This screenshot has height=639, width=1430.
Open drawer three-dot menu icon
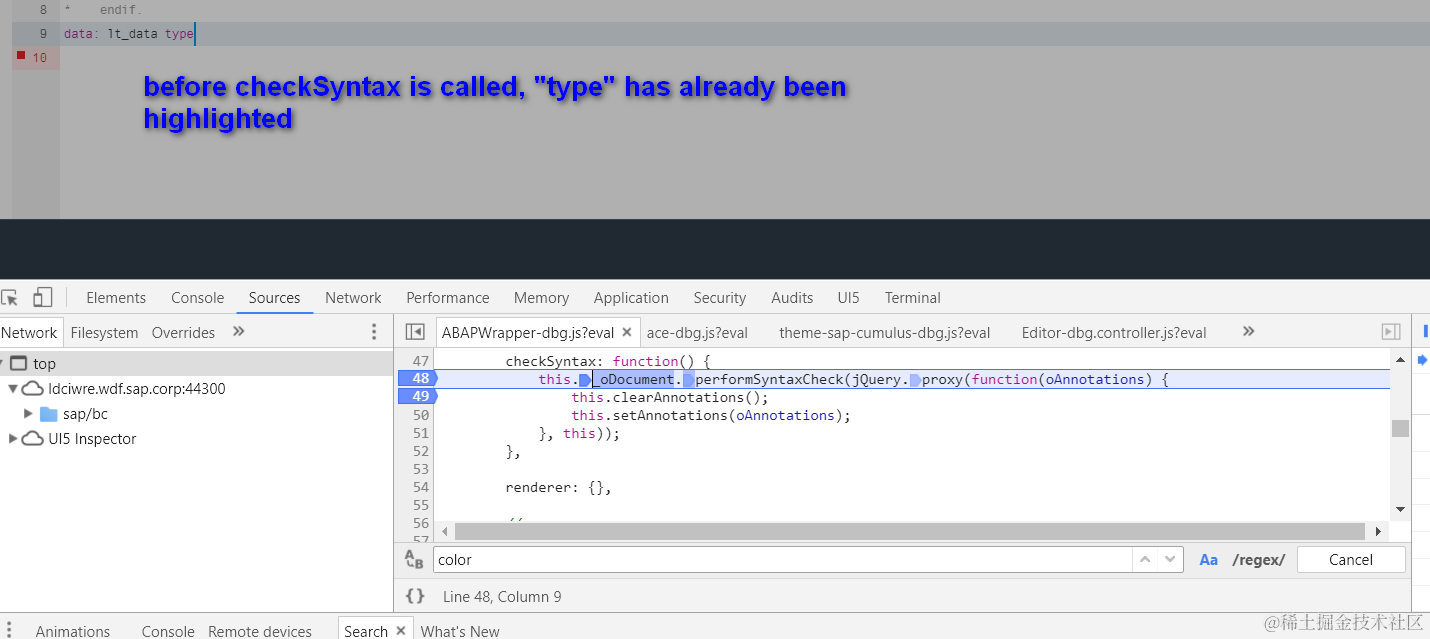point(8,630)
